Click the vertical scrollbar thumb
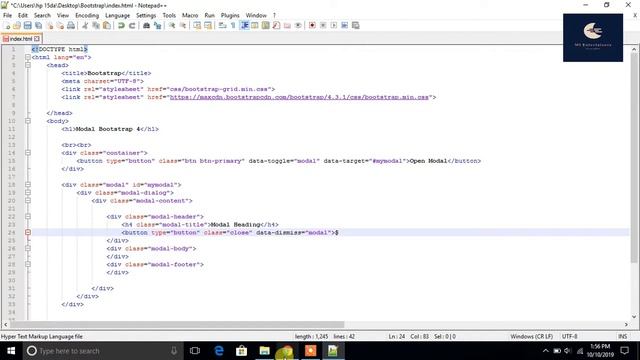640x360 pixels. click(633, 157)
